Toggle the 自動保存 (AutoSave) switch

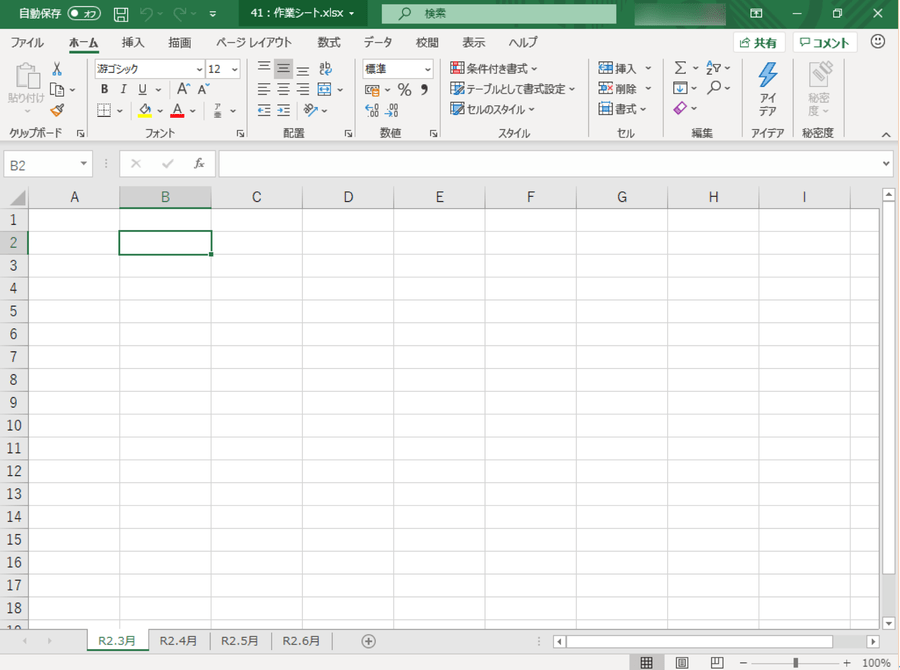point(85,14)
